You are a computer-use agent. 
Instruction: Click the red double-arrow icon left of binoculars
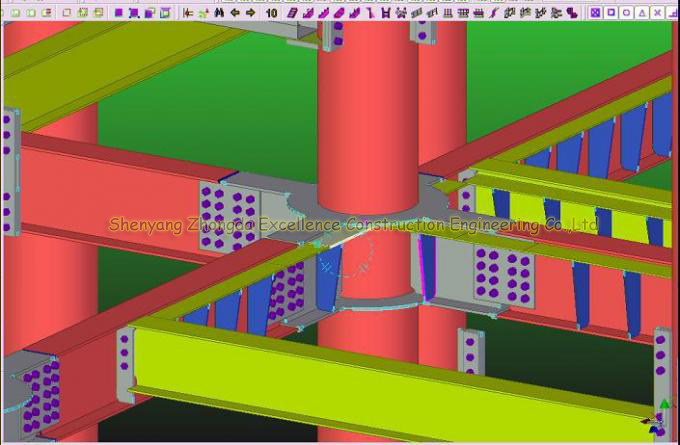[x=188, y=13]
